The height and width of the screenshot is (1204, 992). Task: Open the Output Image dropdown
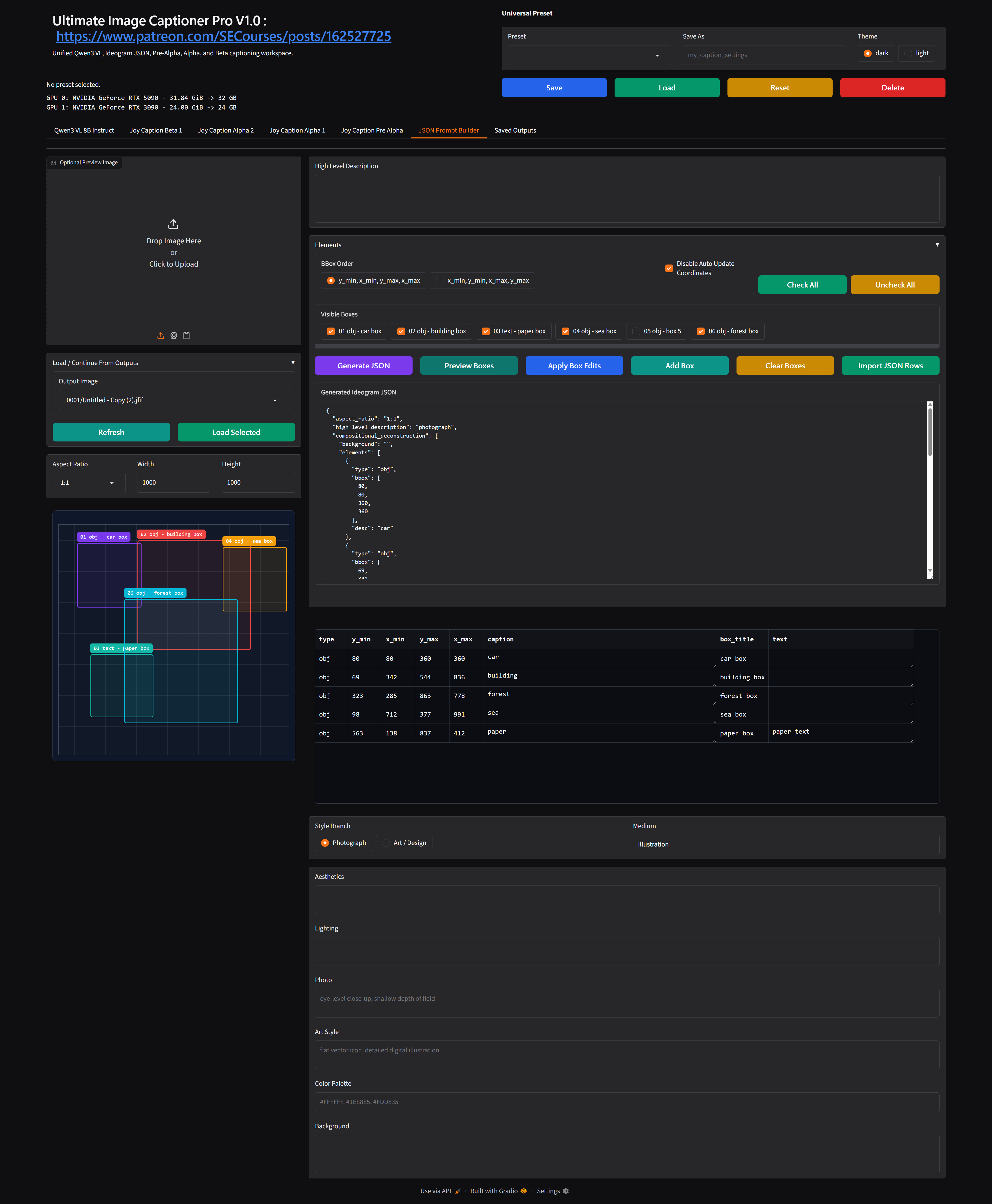click(x=174, y=400)
